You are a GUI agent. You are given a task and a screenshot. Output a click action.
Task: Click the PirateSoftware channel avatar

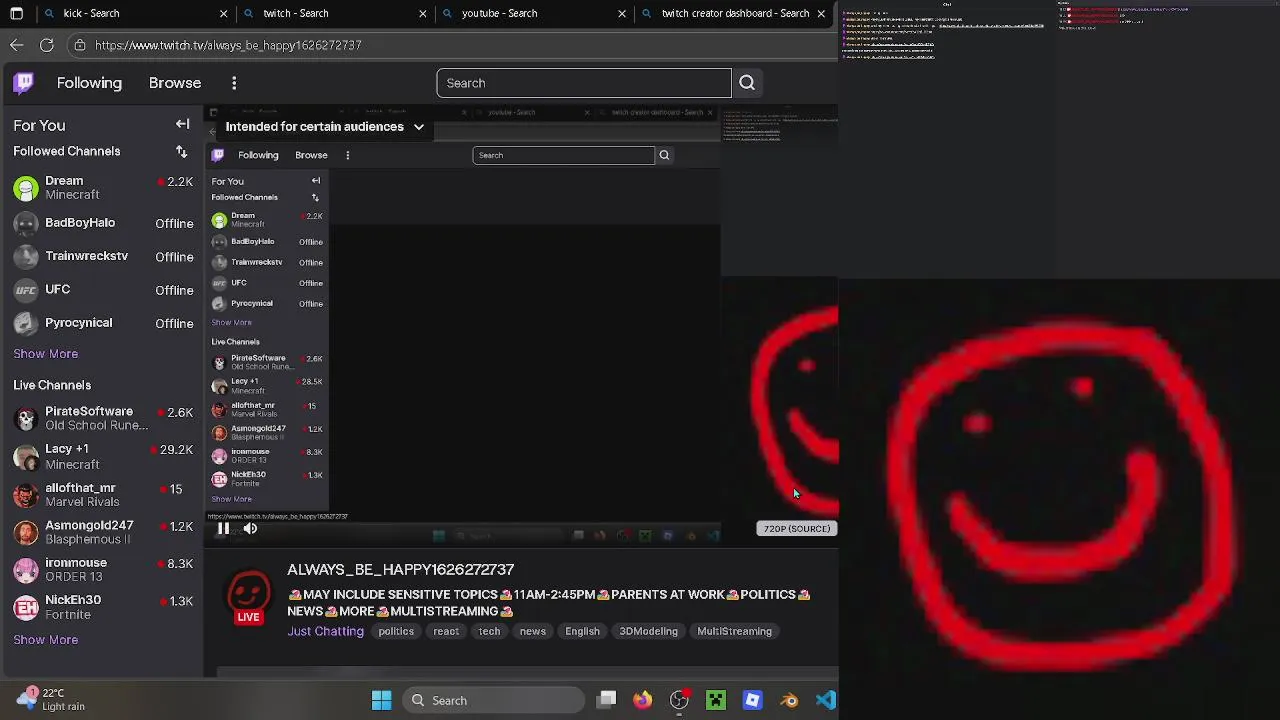pyautogui.click(x=26, y=418)
